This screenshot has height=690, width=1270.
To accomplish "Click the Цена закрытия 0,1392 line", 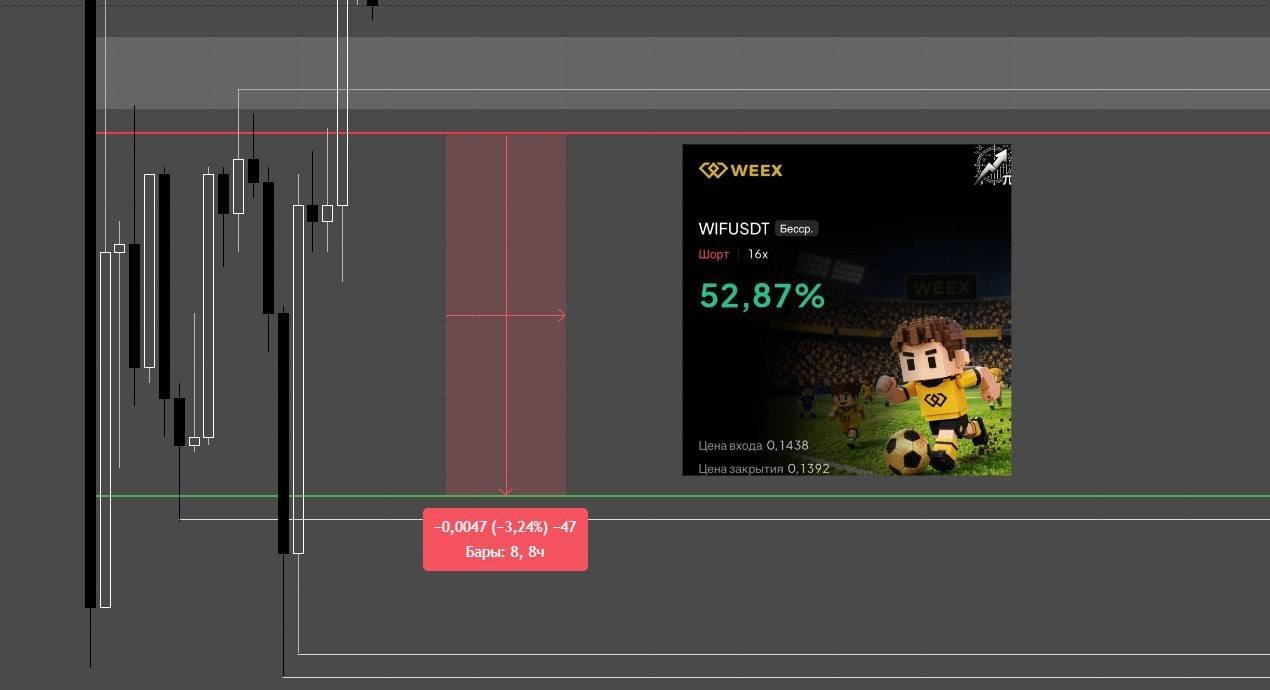I will click(x=764, y=468).
